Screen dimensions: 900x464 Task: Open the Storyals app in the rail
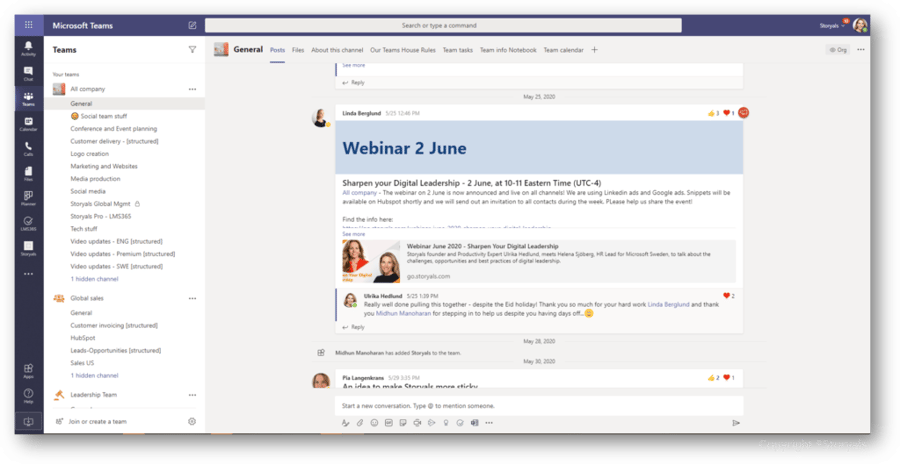tap(28, 248)
